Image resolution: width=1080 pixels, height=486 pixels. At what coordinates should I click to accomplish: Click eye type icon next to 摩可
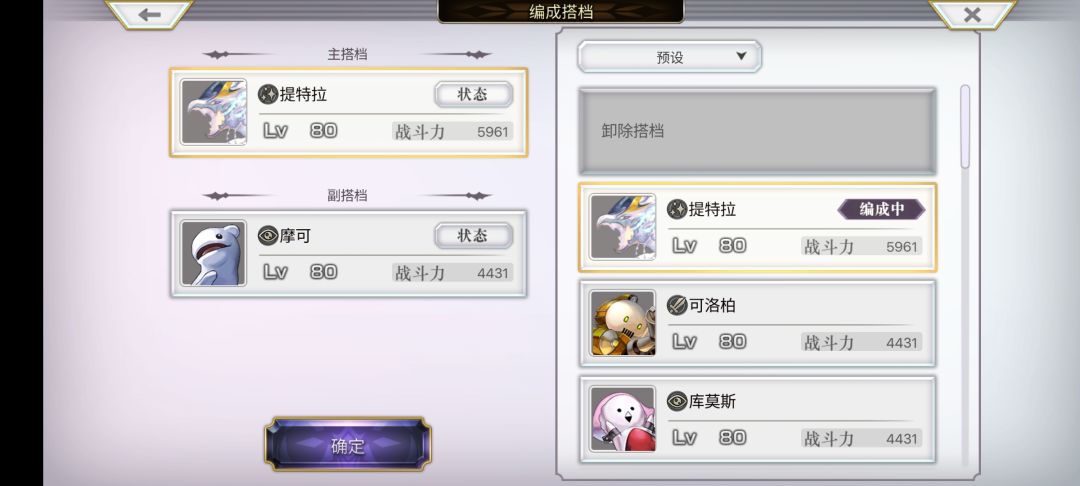268,236
